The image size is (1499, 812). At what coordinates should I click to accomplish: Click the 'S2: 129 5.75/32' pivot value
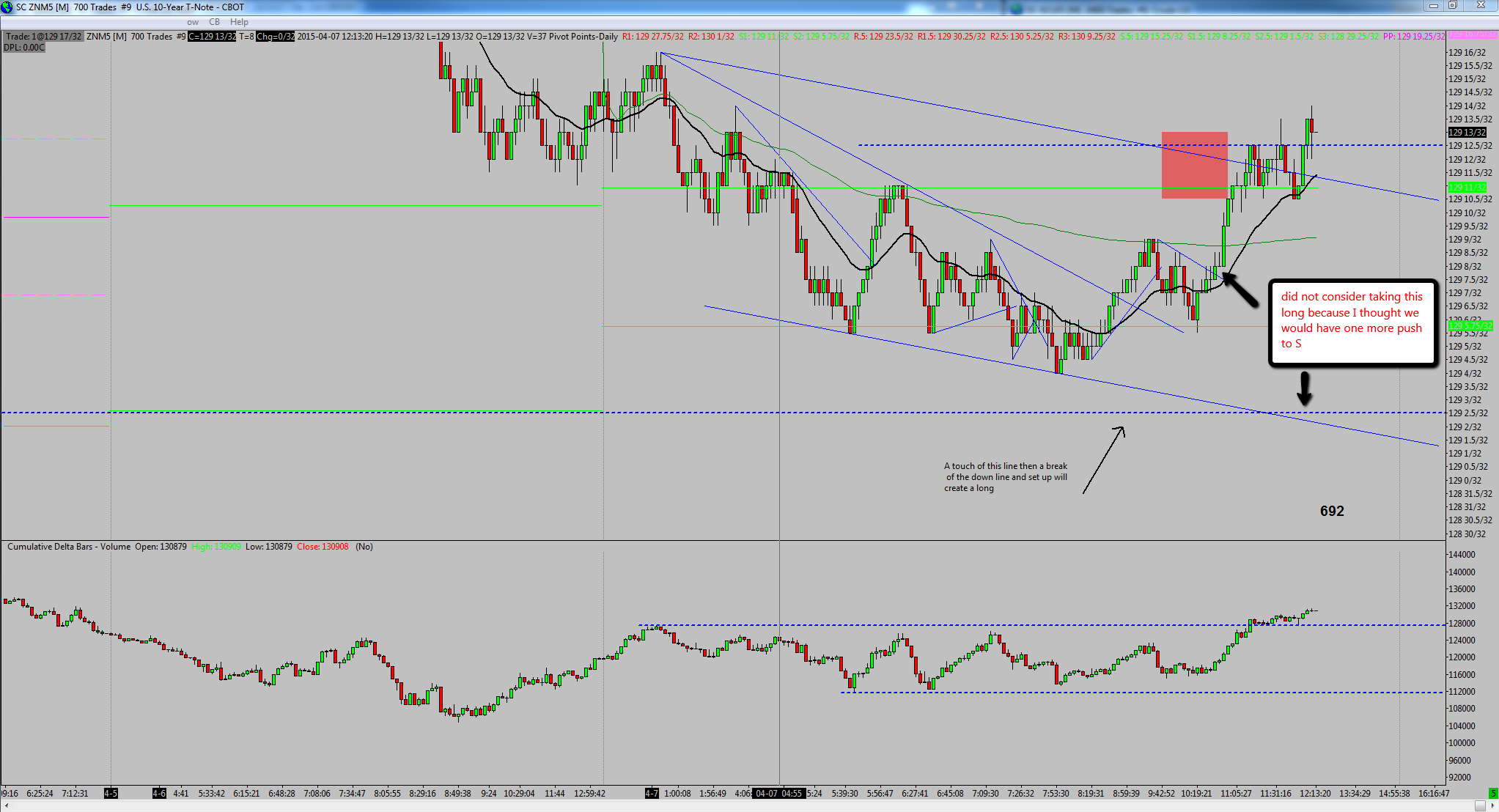pyautogui.click(x=822, y=37)
